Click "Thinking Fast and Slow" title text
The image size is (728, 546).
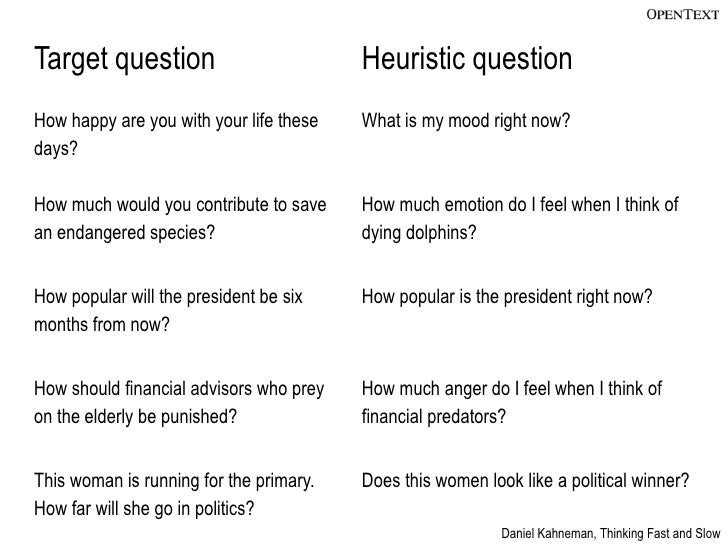[660, 534]
